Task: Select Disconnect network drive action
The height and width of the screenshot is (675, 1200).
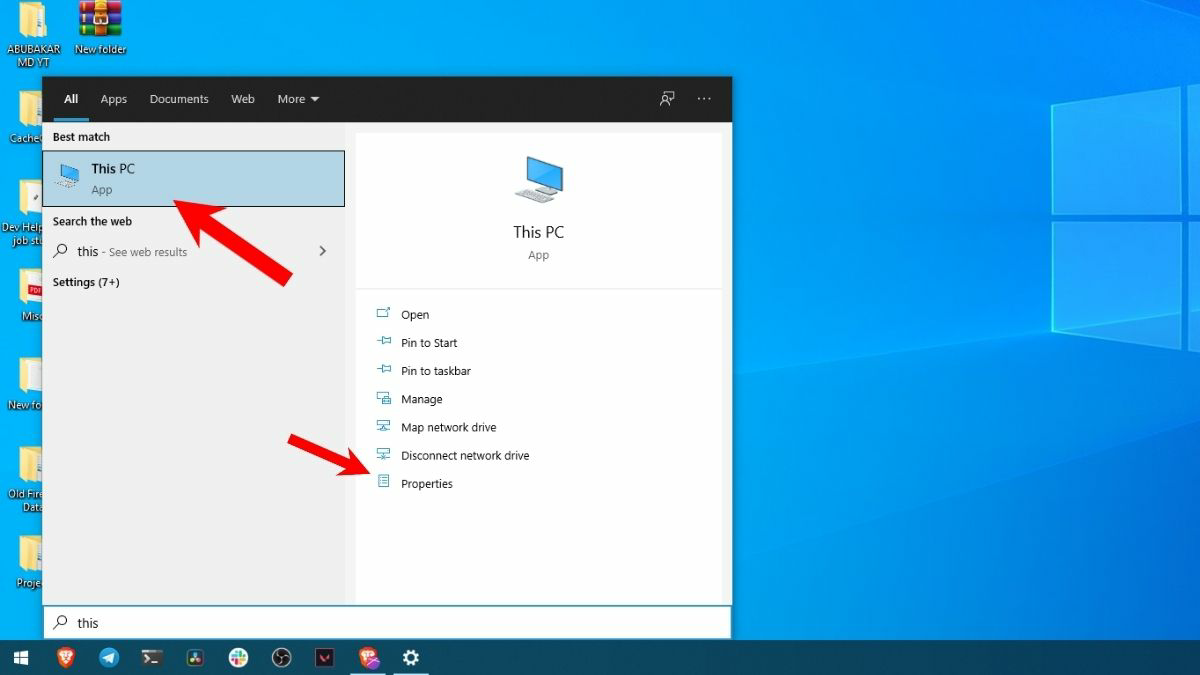Action: 465,455
